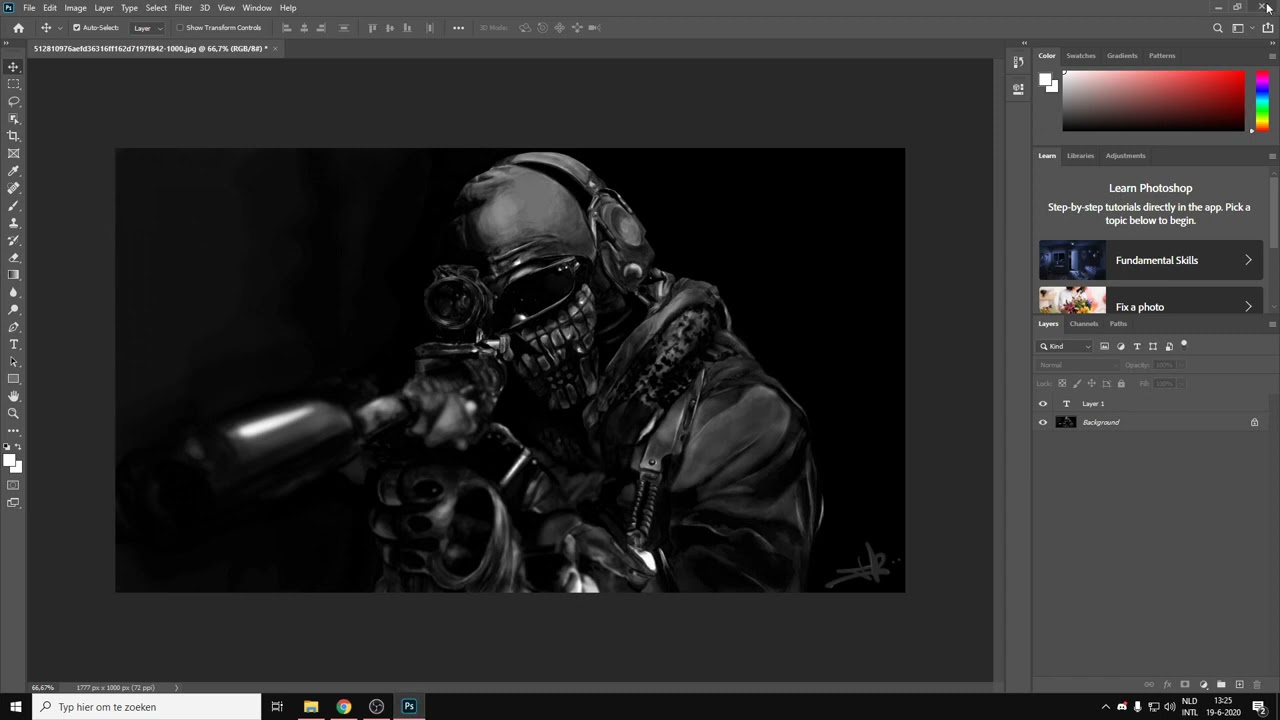Pick a color in the Color panel field
Screen dimensions: 1280x720
(1153, 101)
